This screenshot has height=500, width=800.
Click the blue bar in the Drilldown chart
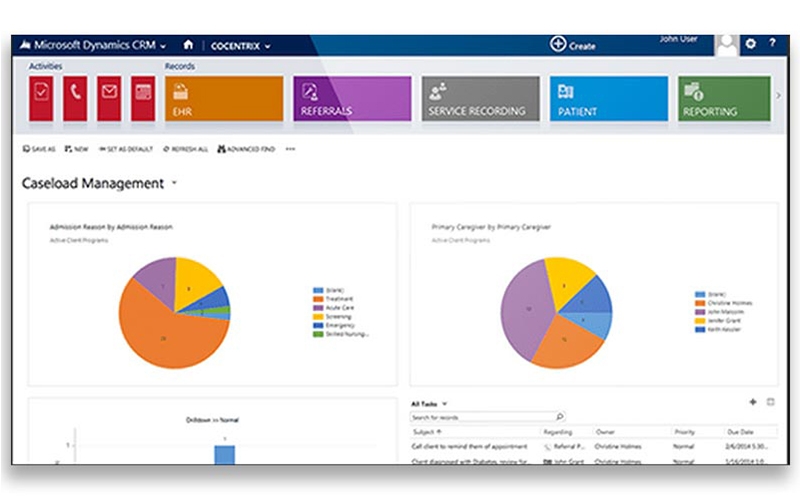224,455
